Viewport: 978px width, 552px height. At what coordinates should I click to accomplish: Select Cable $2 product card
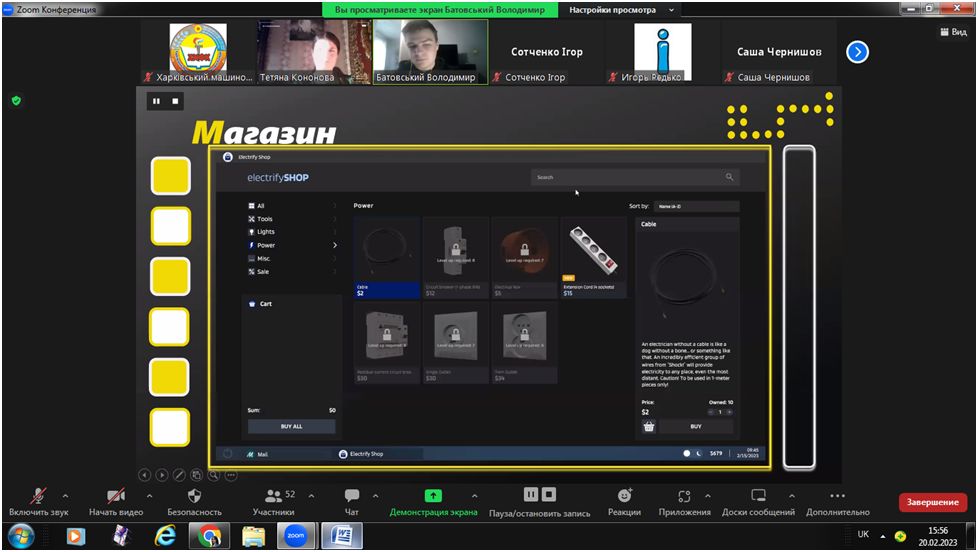click(386, 258)
